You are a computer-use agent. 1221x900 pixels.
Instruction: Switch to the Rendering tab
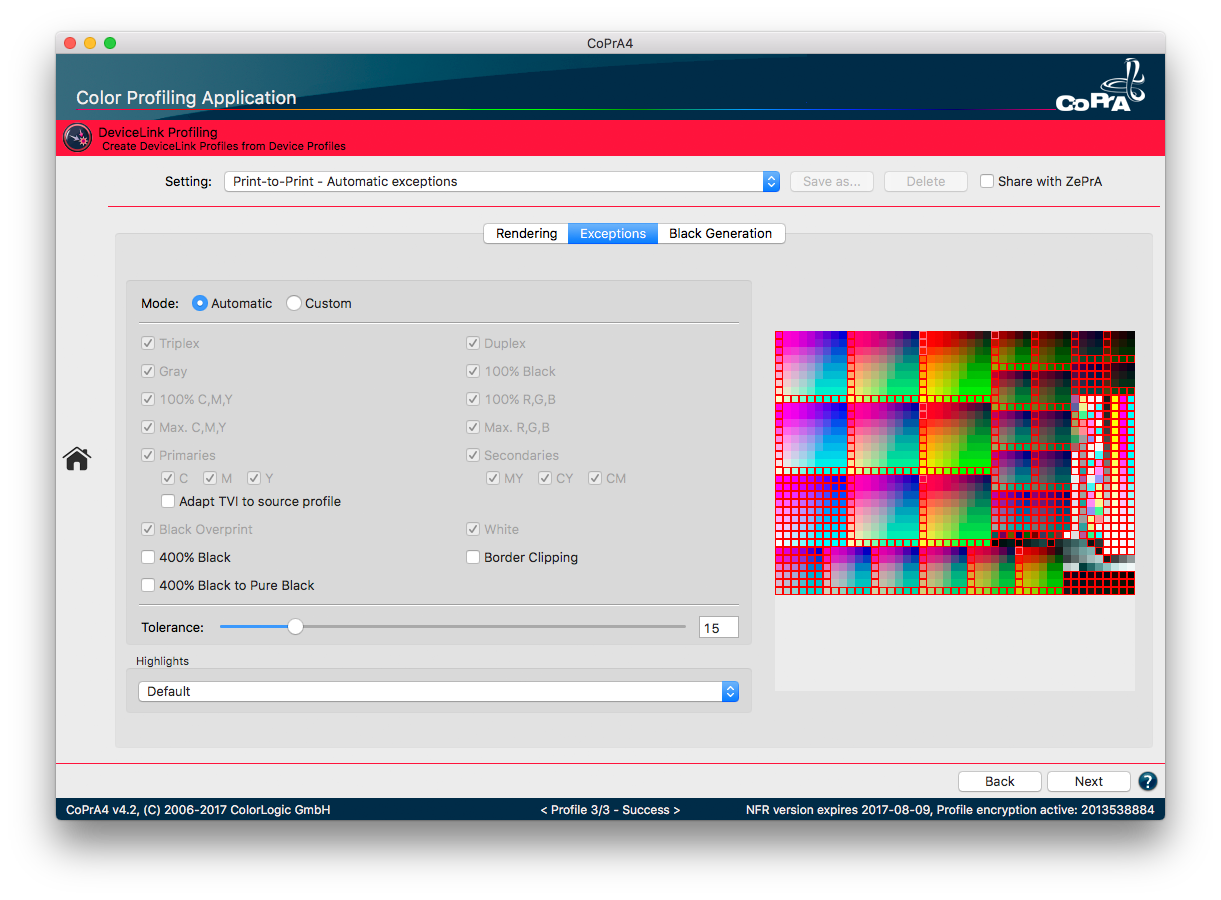point(526,233)
